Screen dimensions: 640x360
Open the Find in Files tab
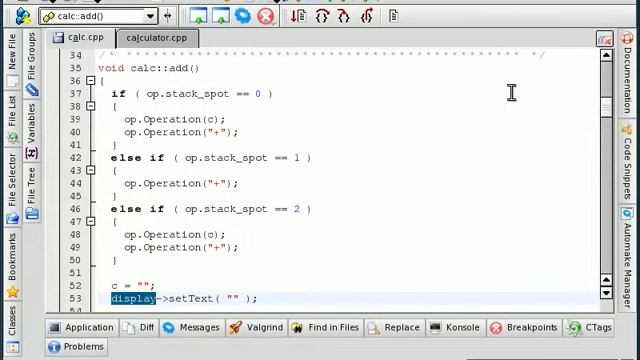click(x=326, y=328)
